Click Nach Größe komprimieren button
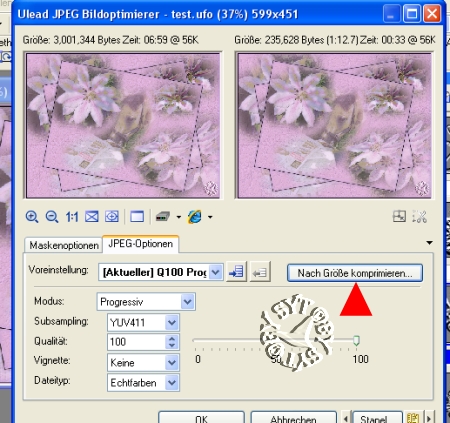Screen dimensions: 450x423 pyautogui.click(x=355, y=273)
